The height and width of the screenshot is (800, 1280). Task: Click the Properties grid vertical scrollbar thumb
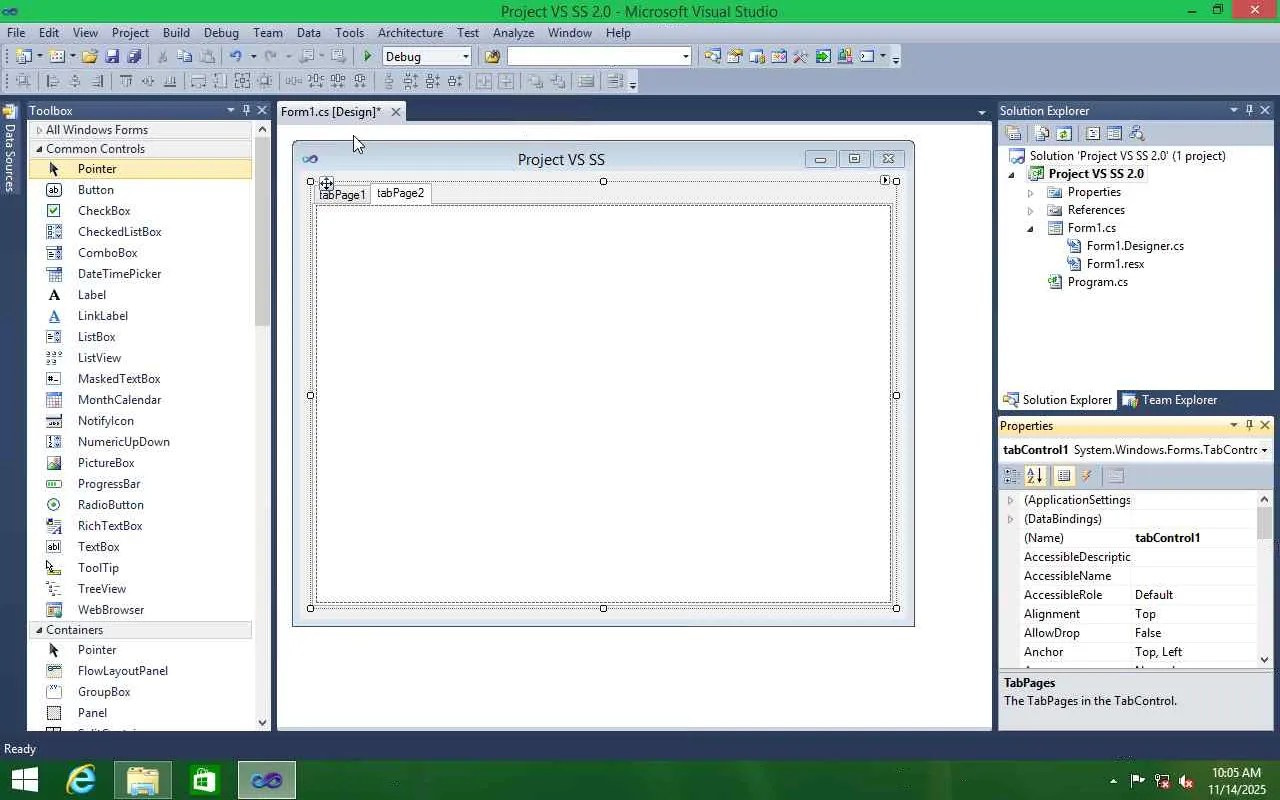(1264, 524)
